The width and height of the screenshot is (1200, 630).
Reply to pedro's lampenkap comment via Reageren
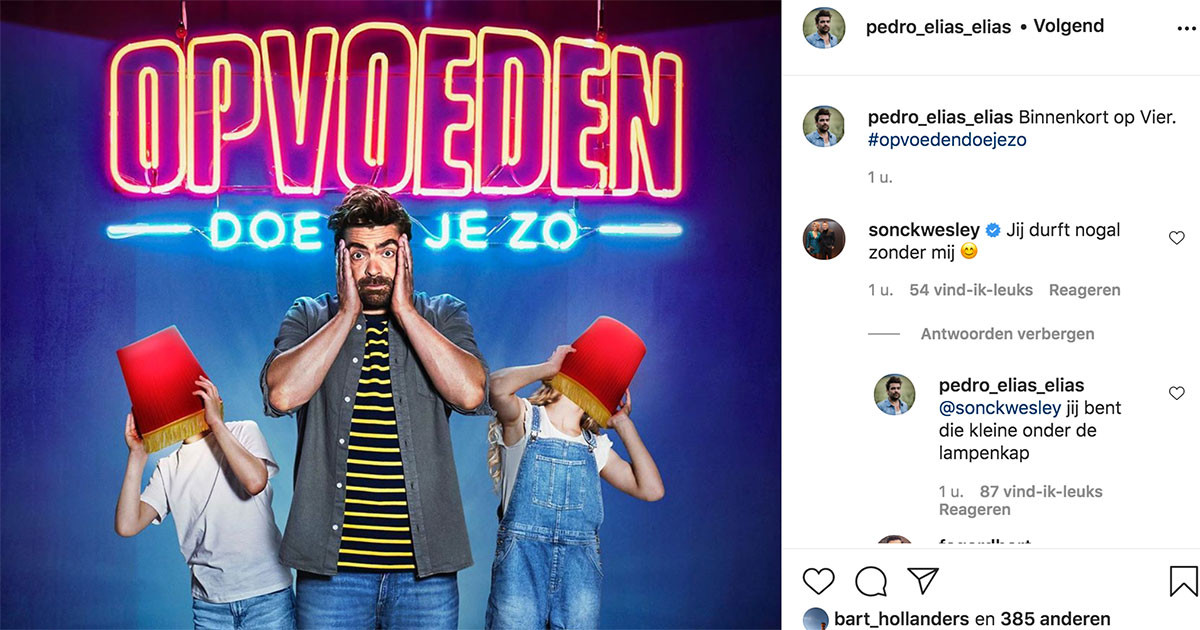click(x=974, y=510)
